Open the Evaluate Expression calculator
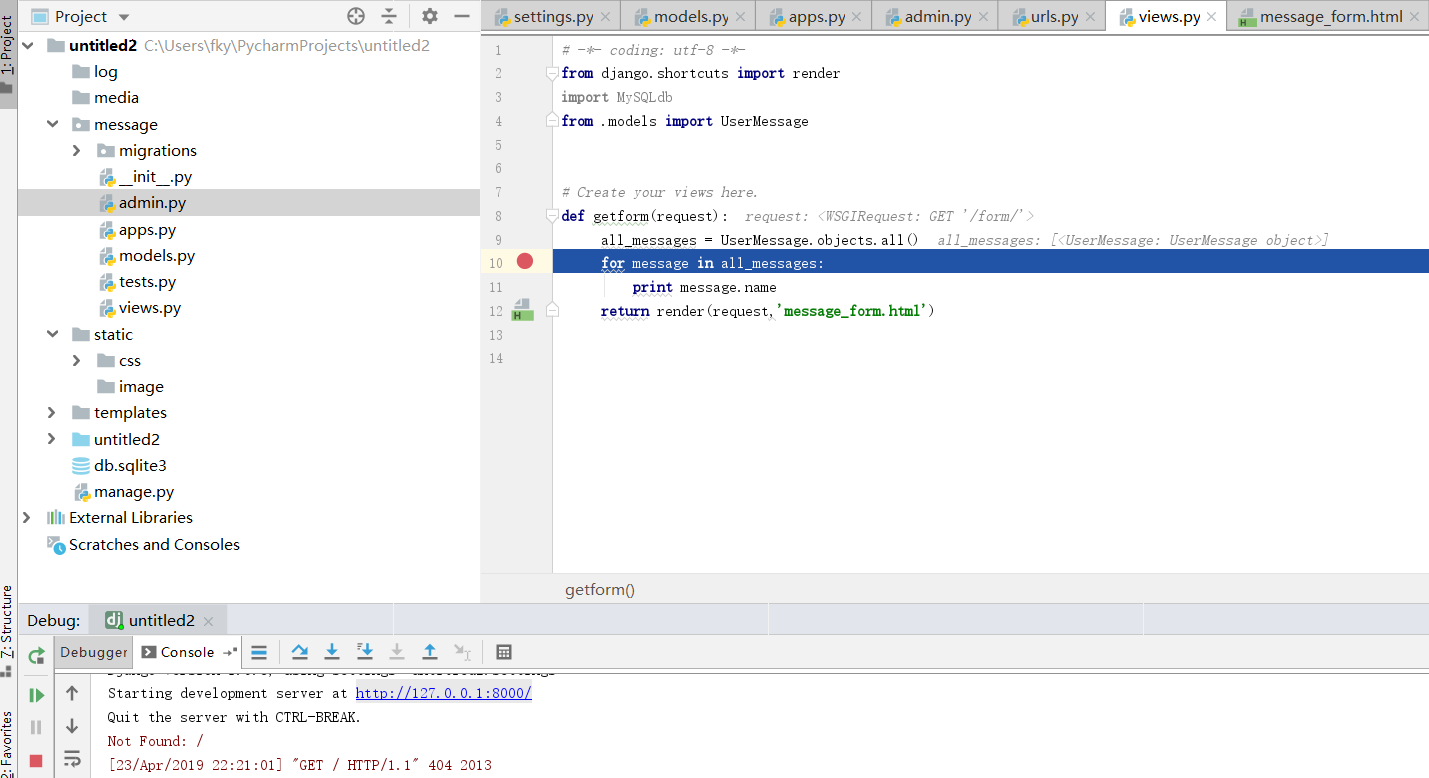This screenshot has width=1429, height=778. pos(504,652)
